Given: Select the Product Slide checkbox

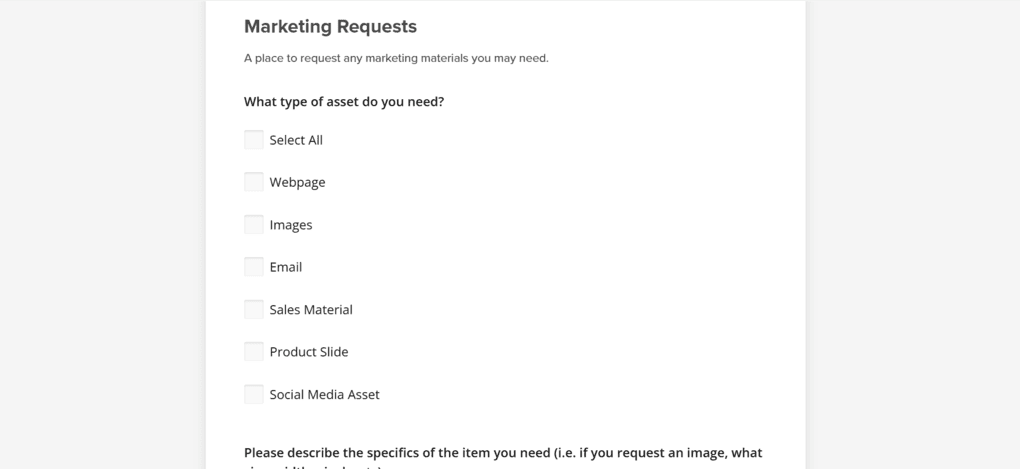Looking at the screenshot, I should point(254,352).
